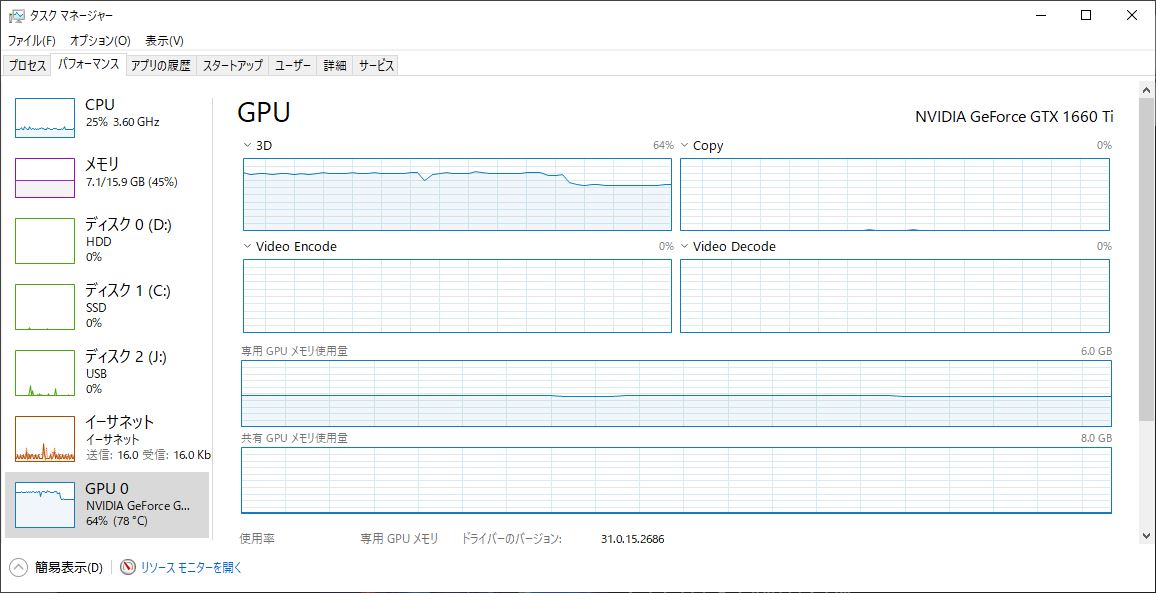
Task: Open the 3D graph engine dropdown
Action: point(248,146)
